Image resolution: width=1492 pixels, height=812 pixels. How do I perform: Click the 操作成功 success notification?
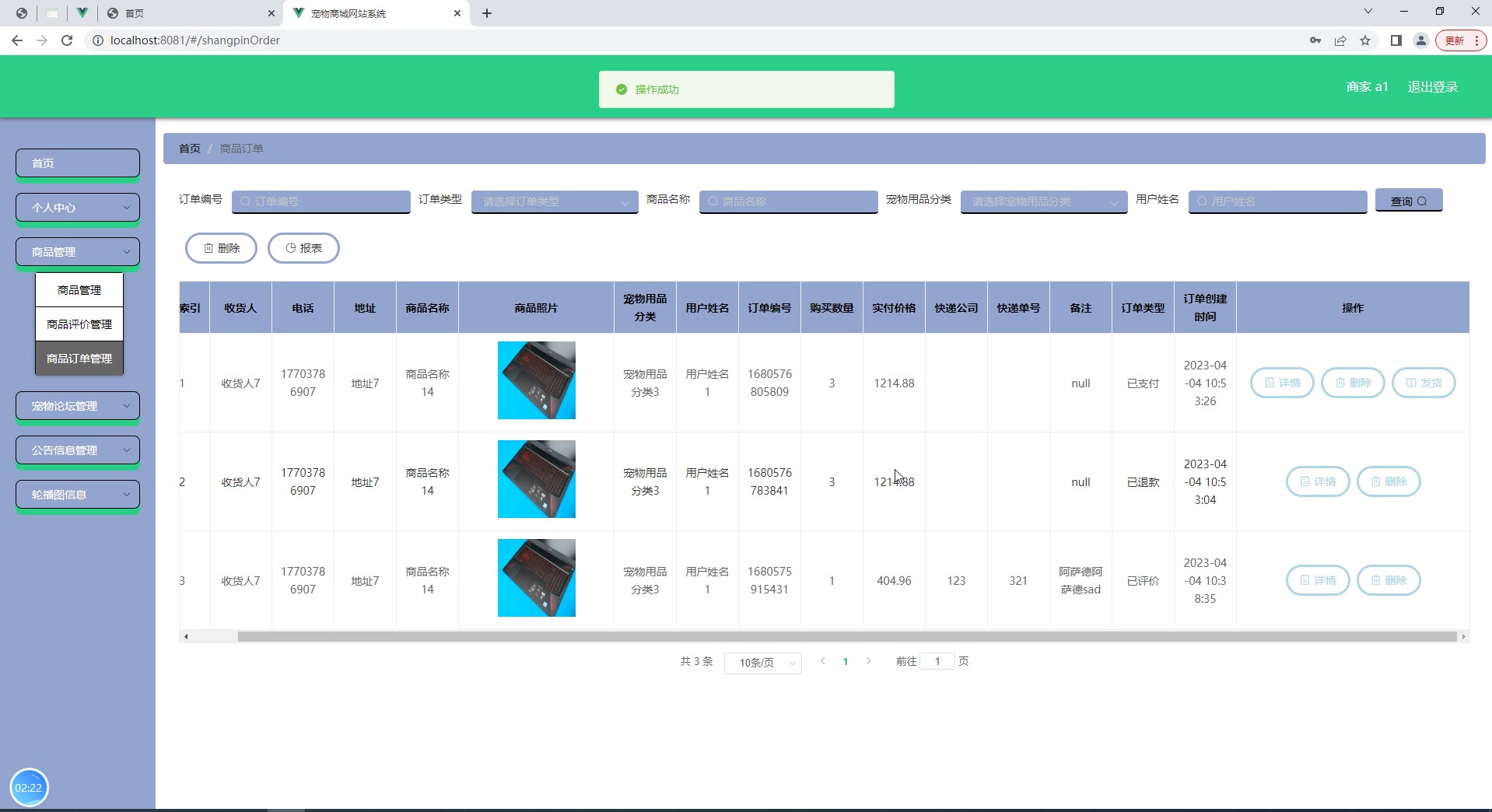747,89
